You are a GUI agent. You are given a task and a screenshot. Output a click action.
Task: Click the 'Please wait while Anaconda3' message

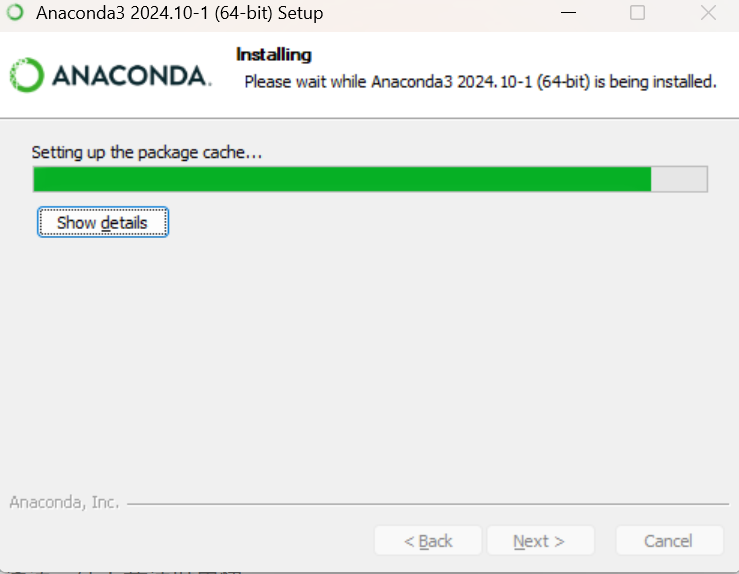480,82
